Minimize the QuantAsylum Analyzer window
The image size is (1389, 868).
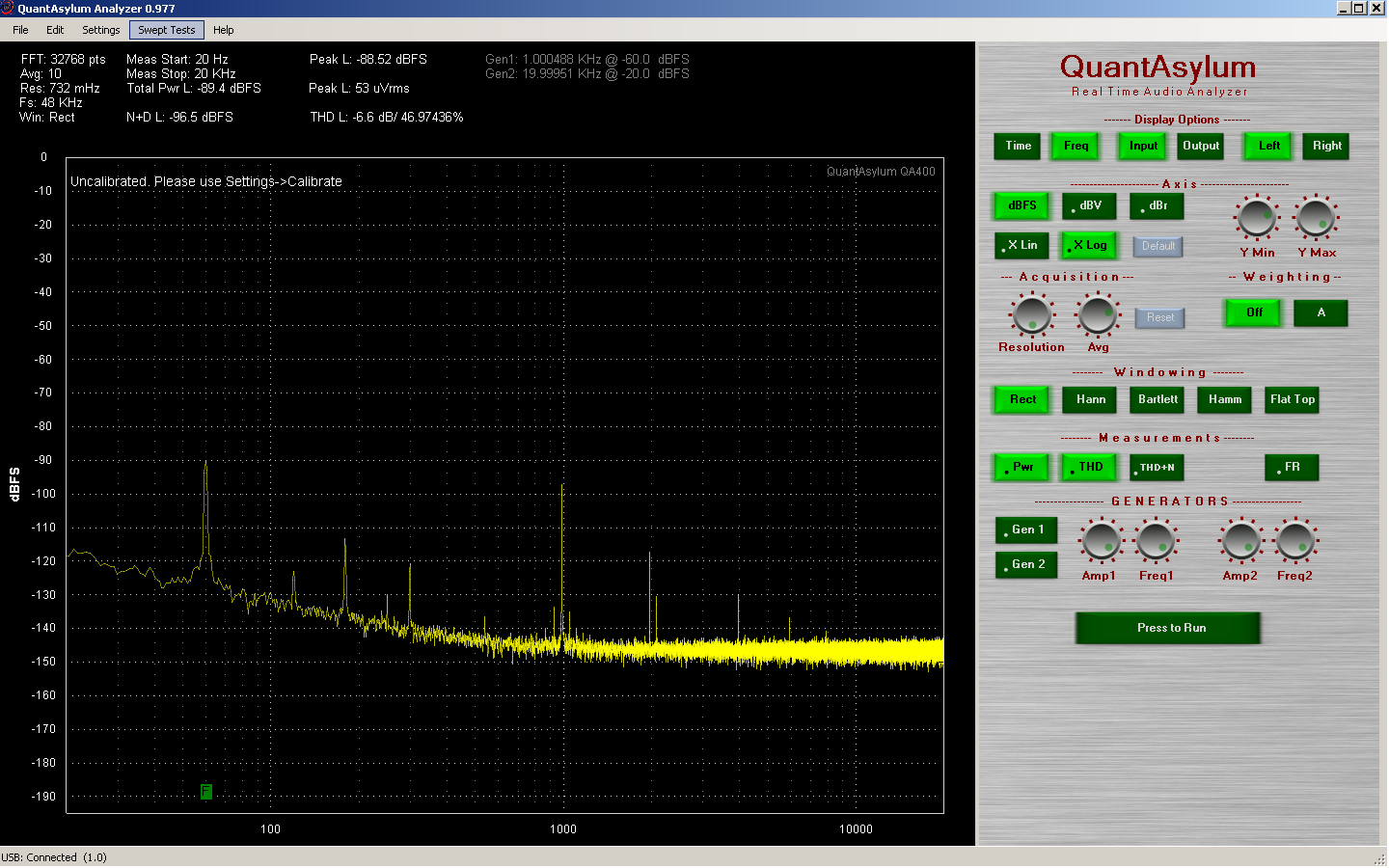coord(1344,8)
